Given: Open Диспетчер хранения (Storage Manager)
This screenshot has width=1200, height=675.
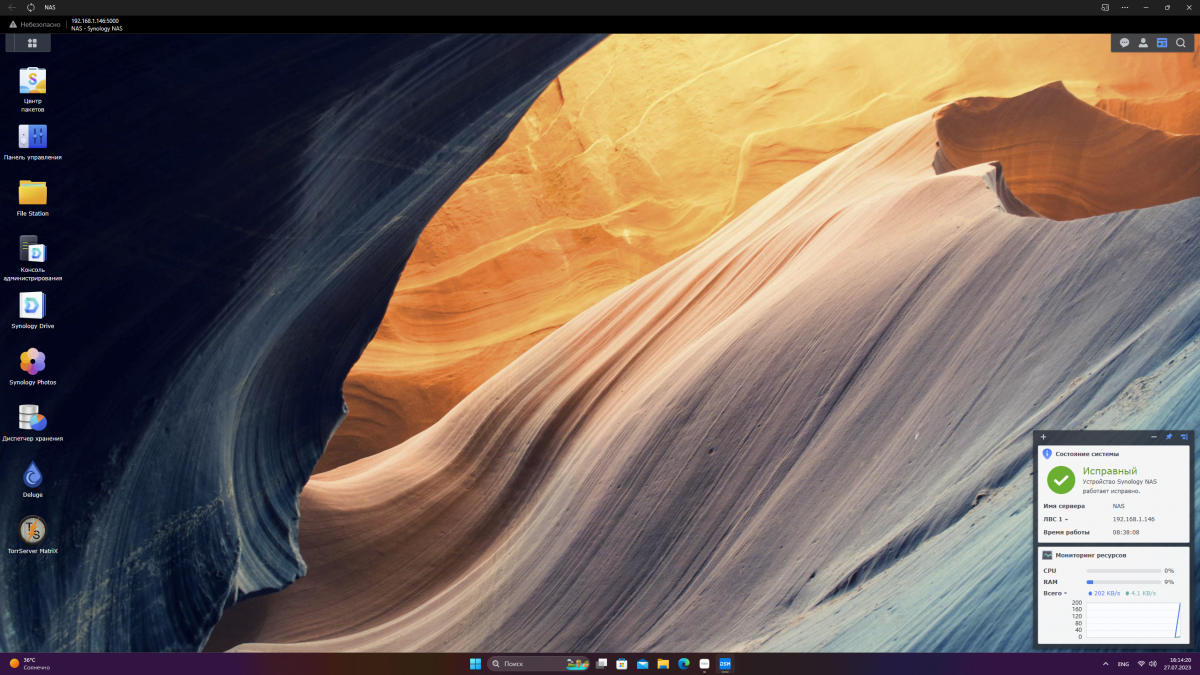Looking at the screenshot, I should [33, 423].
